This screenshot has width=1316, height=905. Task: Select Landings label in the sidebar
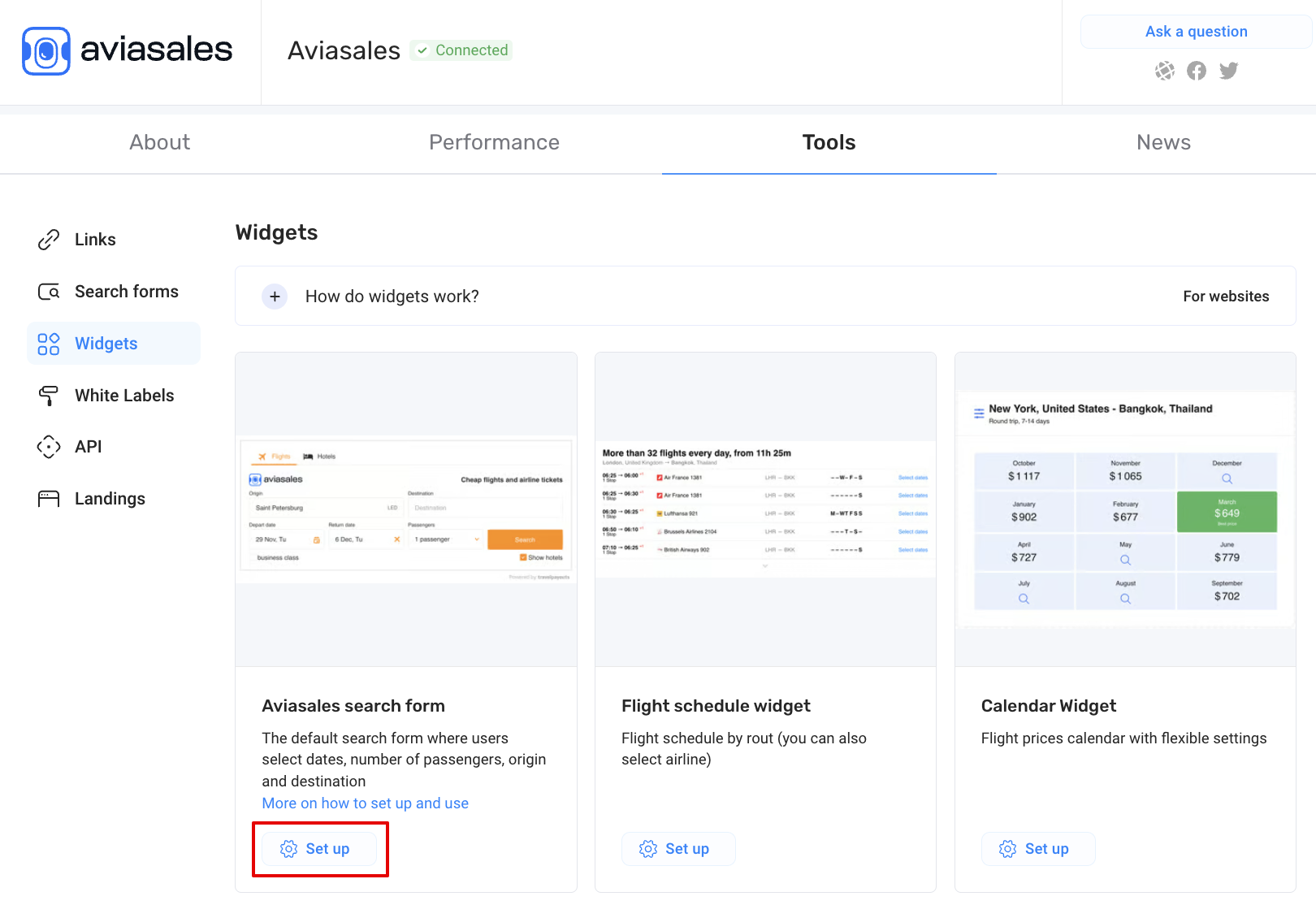tap(110, 499)
